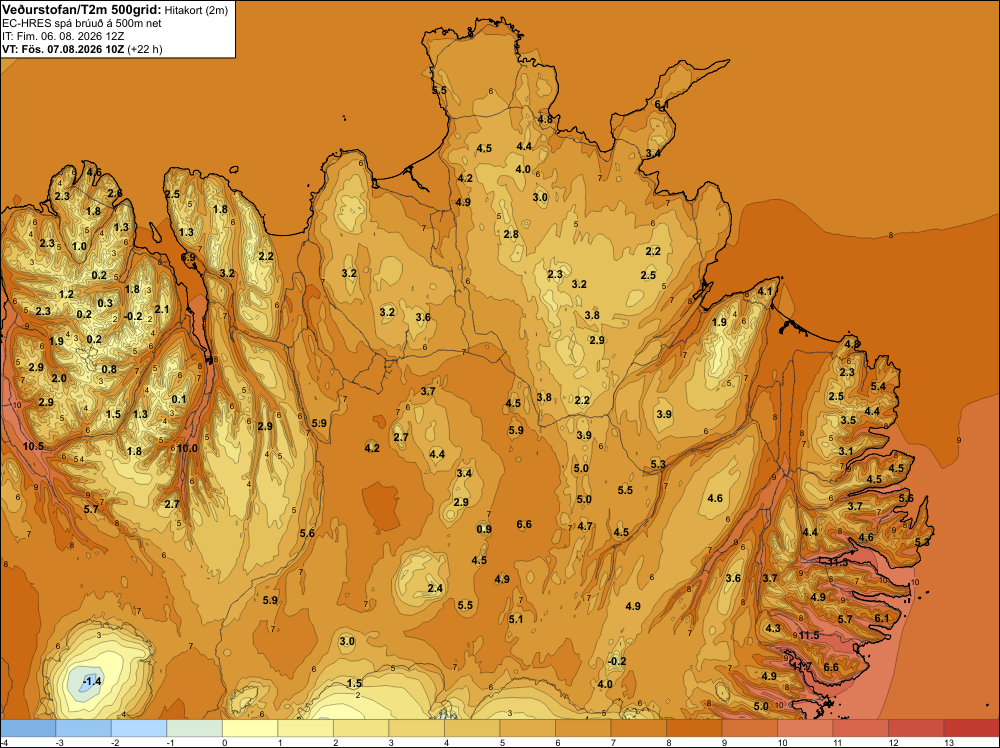Click the temperature value '0.1'
This screenshot has width=1000, height=748.
tap(179, 400)
